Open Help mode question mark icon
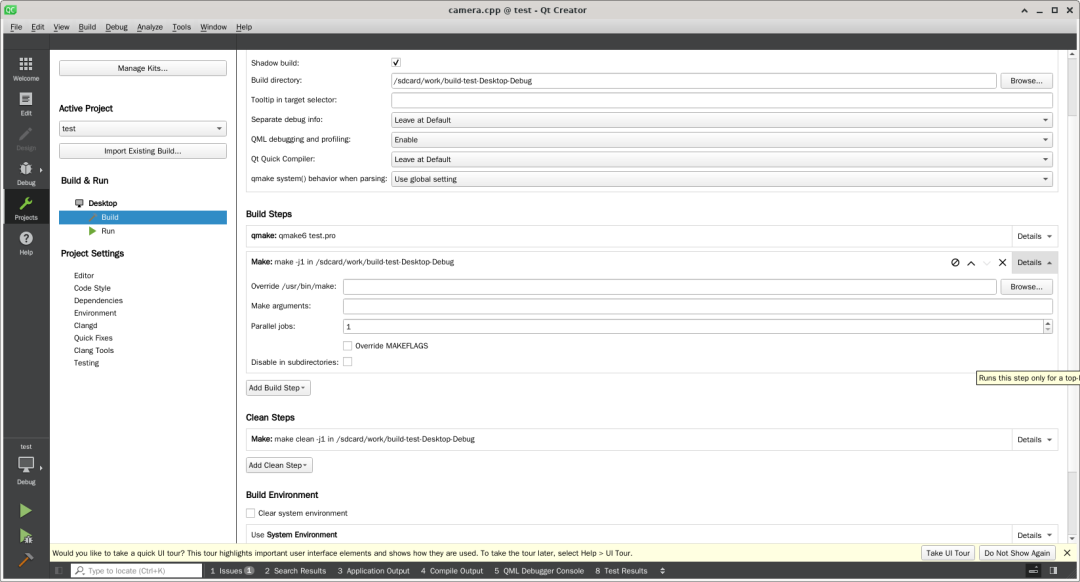Viewport: 1080px width, 582px height. click(25, 242)
